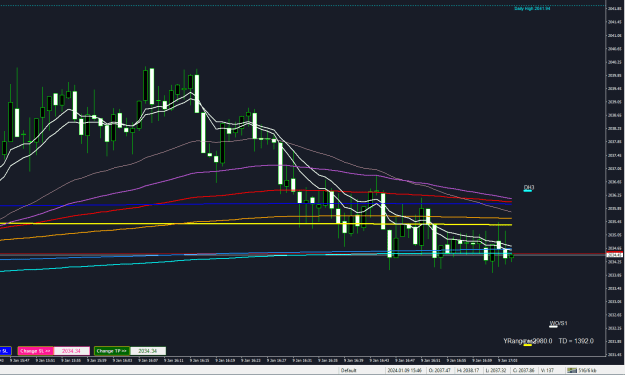Click the Daily High label at top

pyautogui.click(x=532, y=8)
